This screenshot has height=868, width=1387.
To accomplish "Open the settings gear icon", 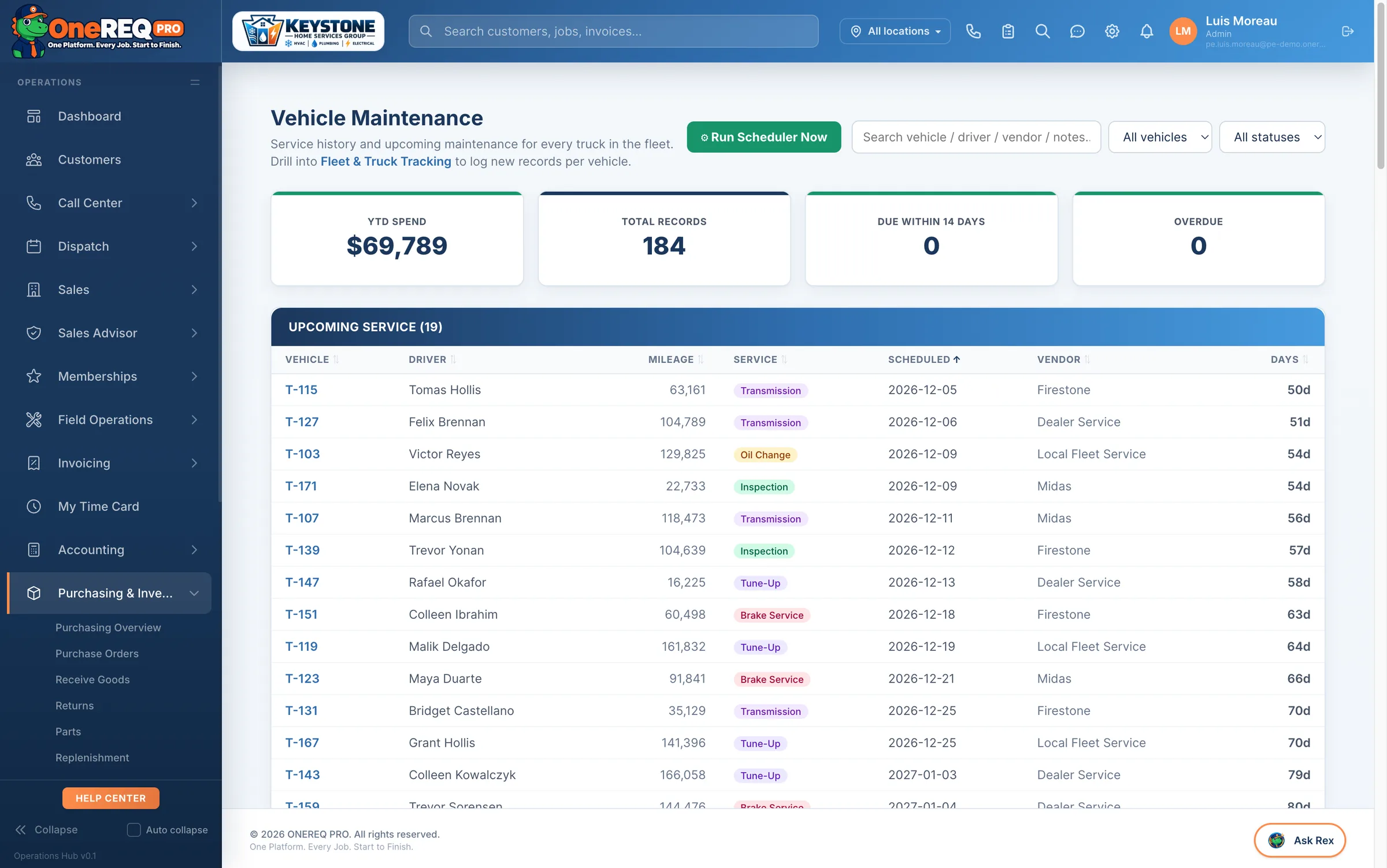I will point(1112,31).
